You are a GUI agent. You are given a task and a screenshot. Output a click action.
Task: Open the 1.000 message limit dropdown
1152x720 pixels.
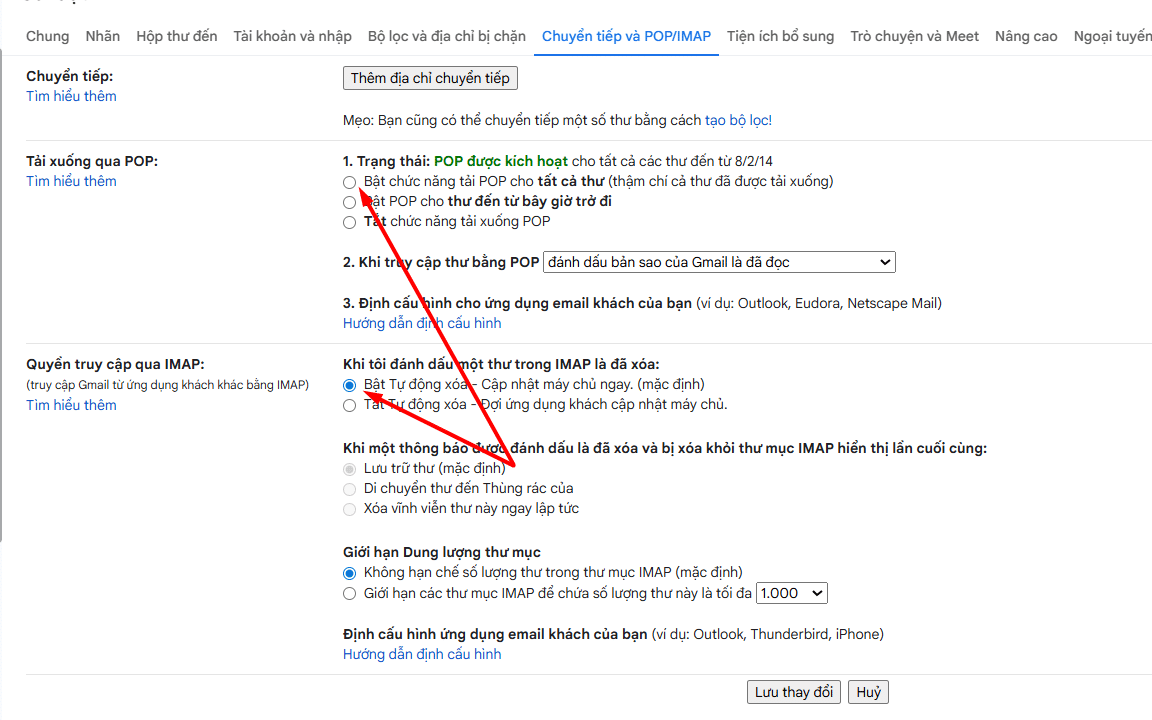click(x=791, y=593)
